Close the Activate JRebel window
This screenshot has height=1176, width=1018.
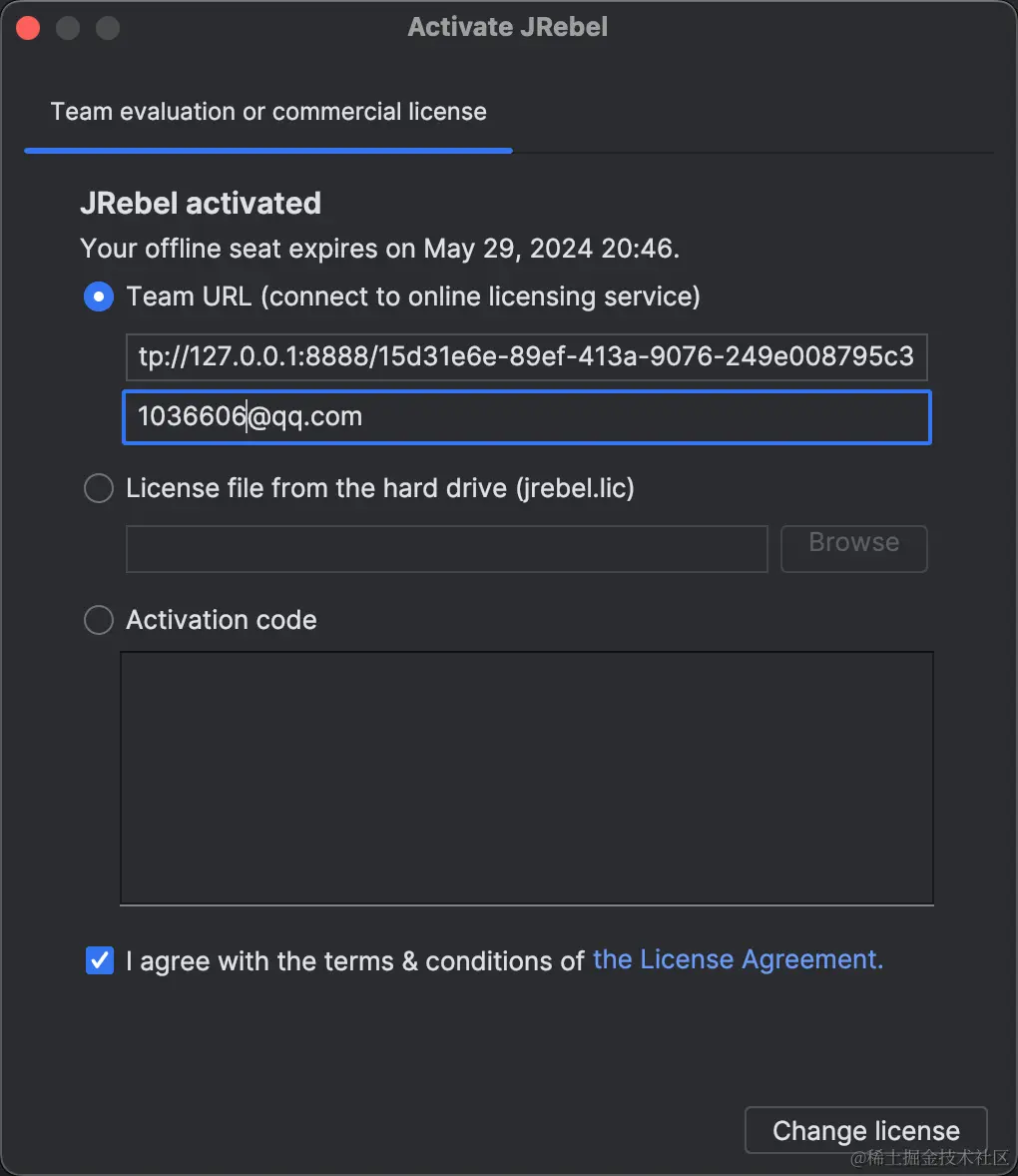click(x=29, y=28)
